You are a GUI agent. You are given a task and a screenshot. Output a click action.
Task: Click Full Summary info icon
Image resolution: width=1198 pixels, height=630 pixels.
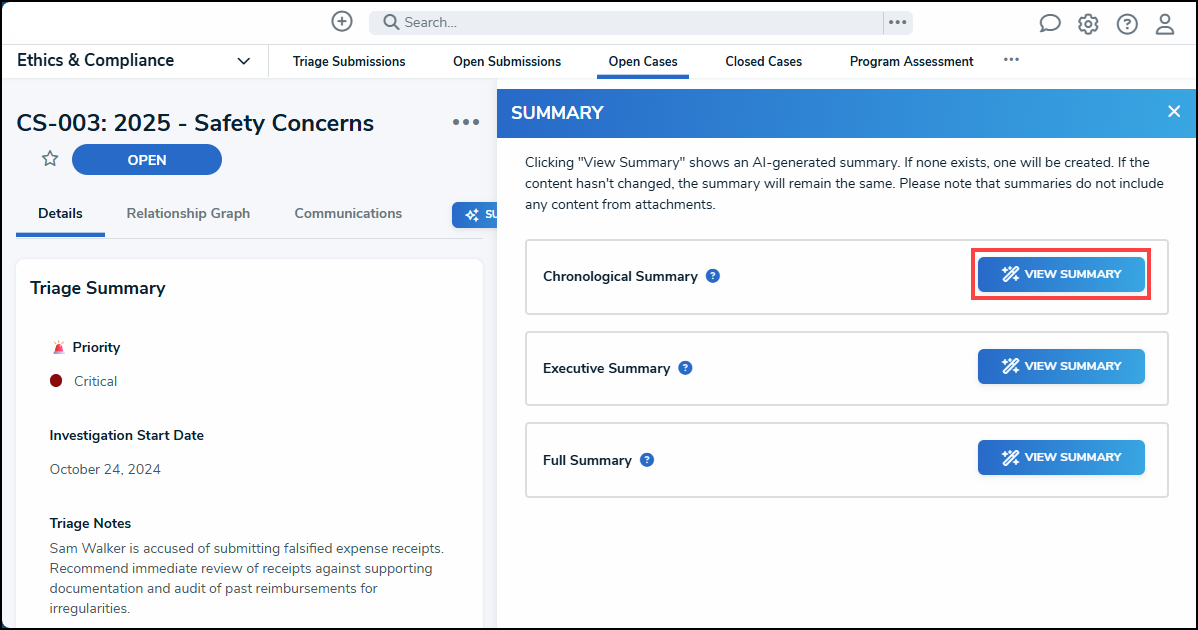pos(647,460)
